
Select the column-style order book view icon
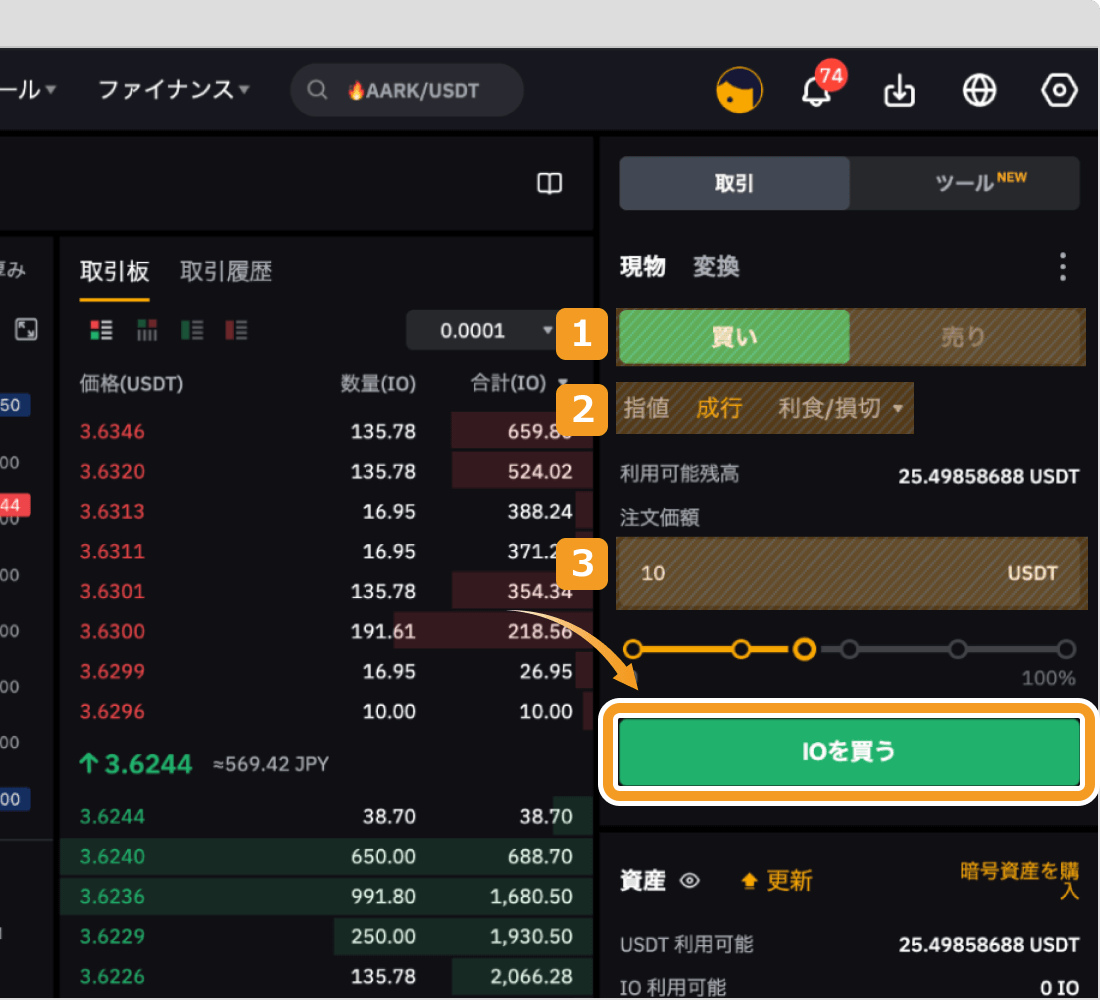click(x=147, y=330)
